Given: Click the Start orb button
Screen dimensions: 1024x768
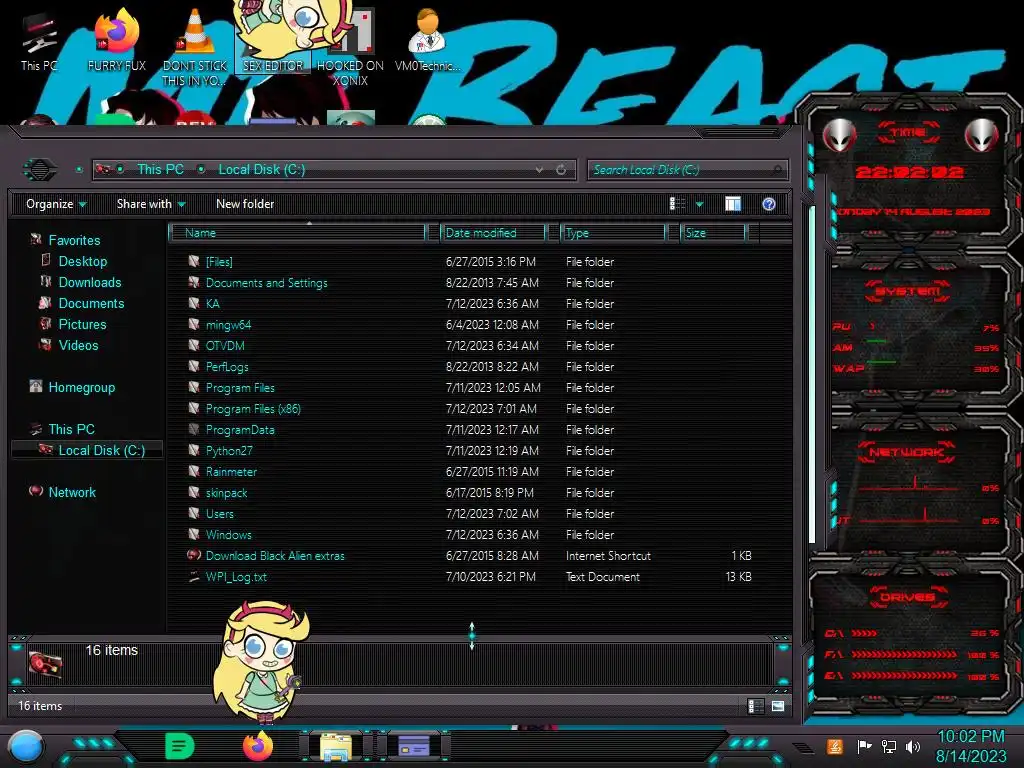Looking at the screenshot, I should [x=25, y=746].
